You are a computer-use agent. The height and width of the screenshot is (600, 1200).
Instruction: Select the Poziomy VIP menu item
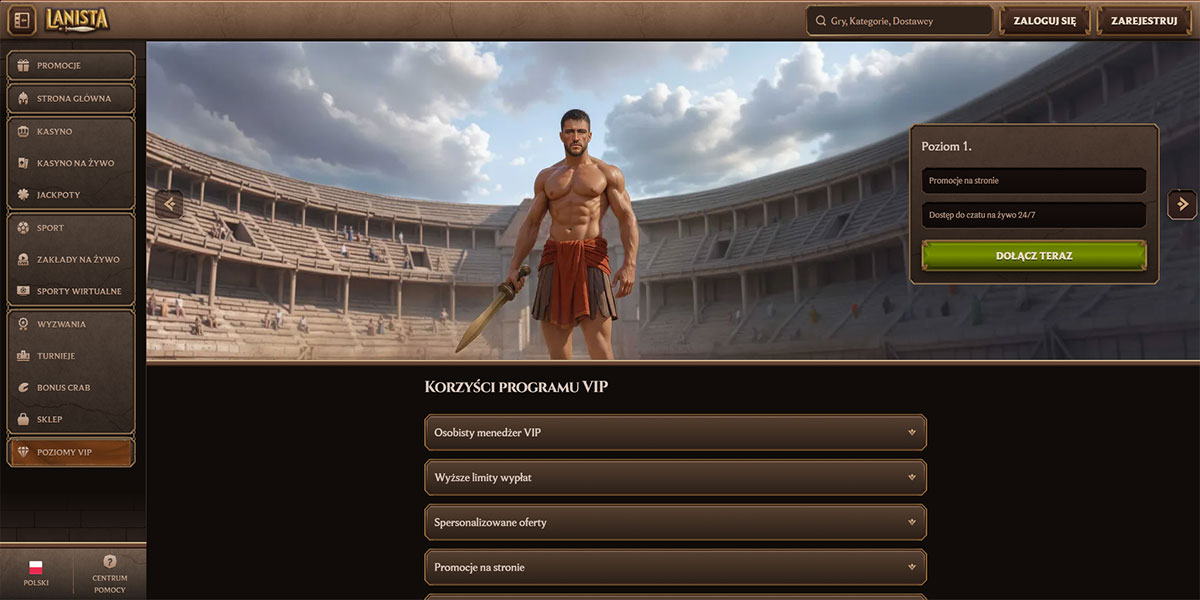click(x=71, y=452)
